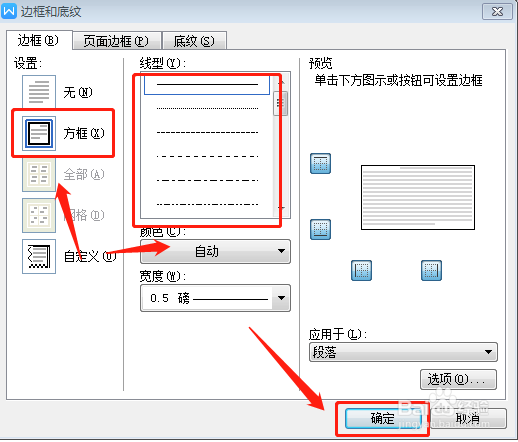The image size is (518, 442).
Task: Click the paragraph preview diagram
Action: 418,197
